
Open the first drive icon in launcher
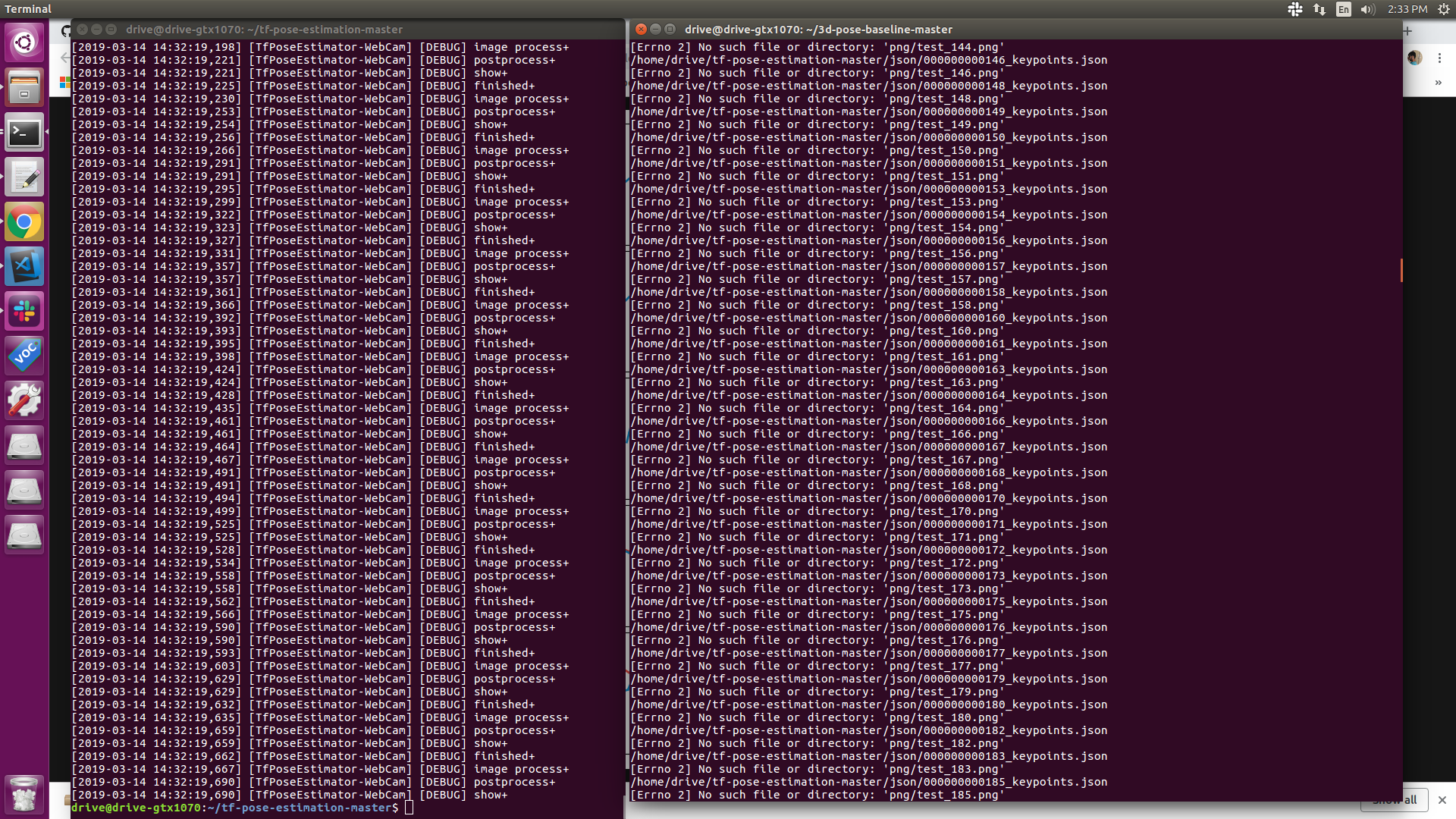pos(24,445)
